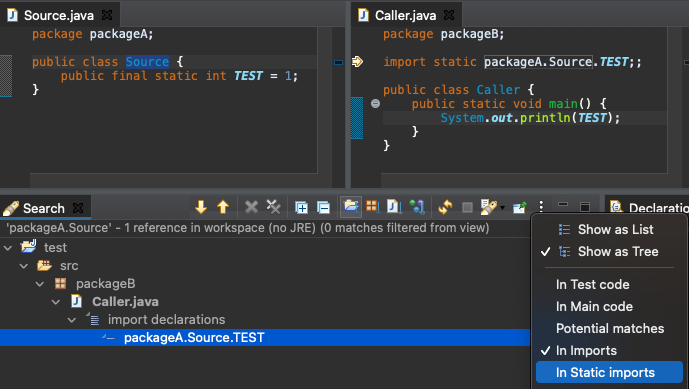Collapse import declarations node
The image size is (689, 389).
coord(72,320)
